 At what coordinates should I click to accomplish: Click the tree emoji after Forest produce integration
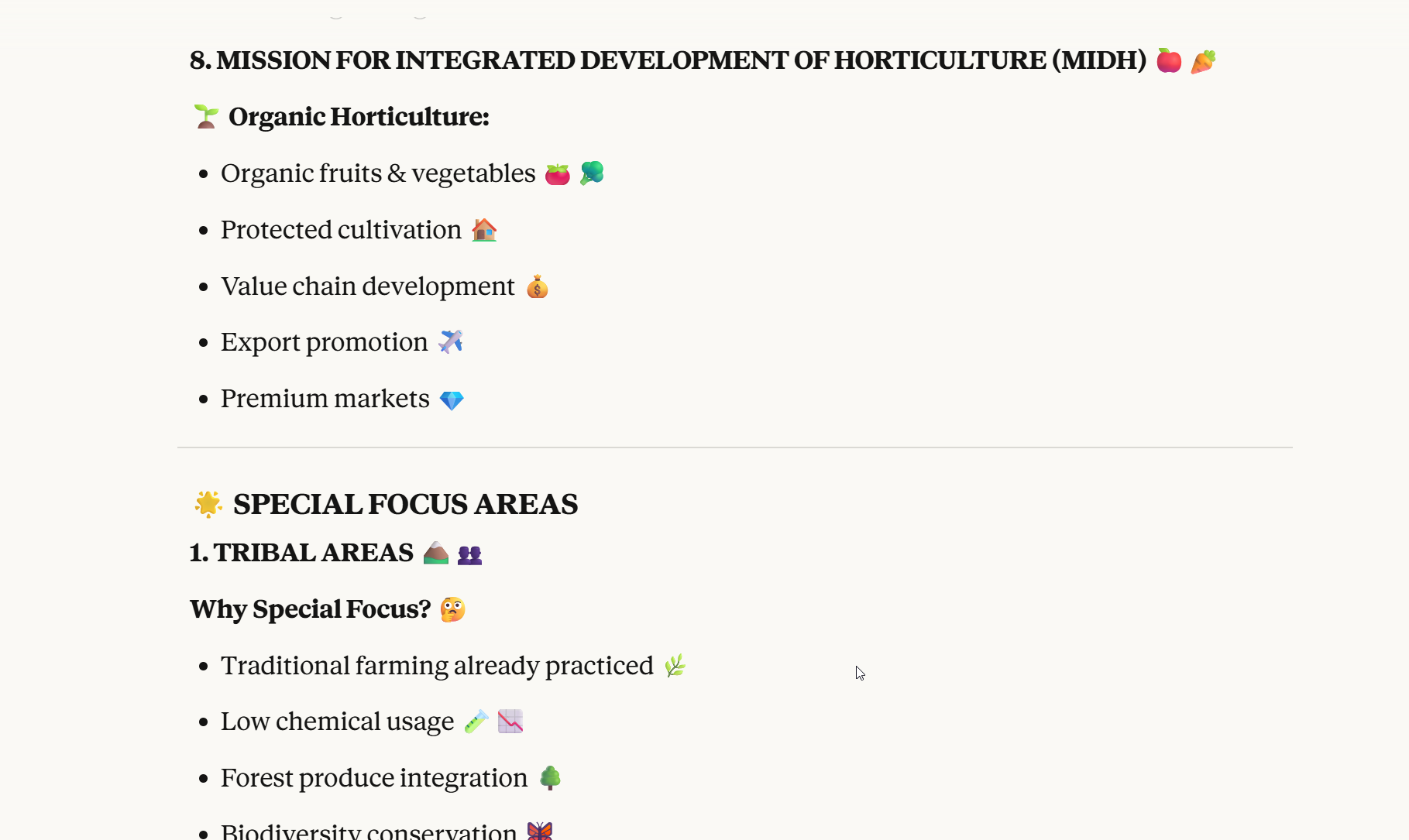(550, 778)
